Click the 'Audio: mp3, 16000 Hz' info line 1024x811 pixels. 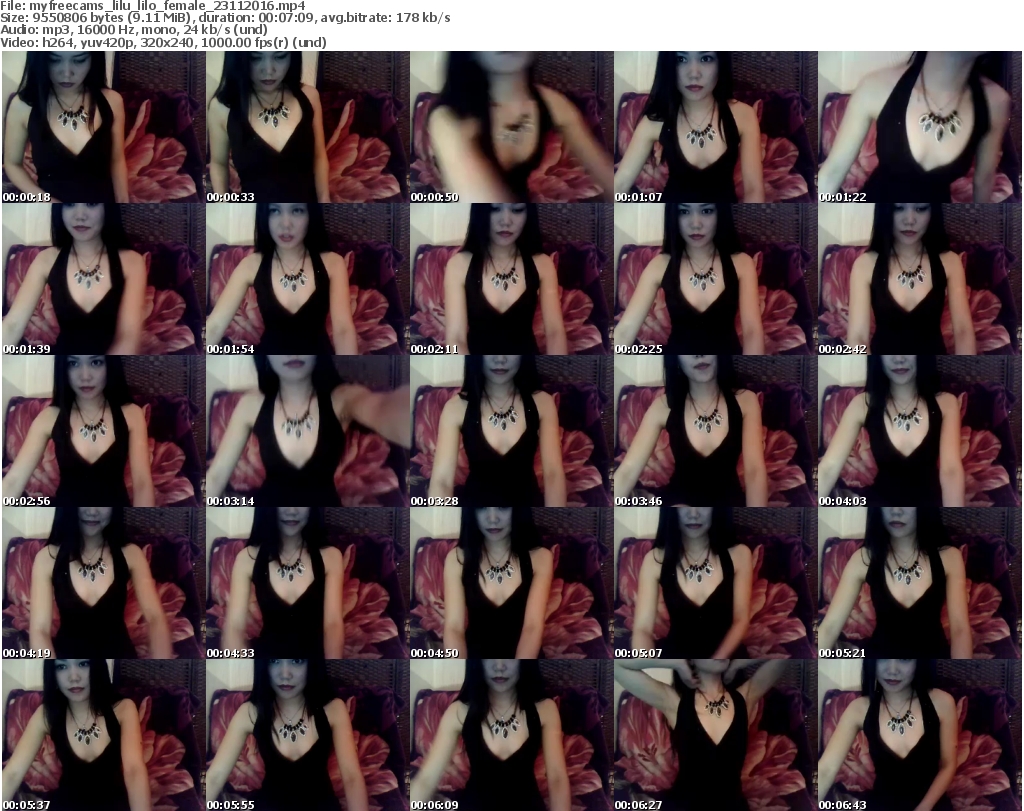click(x=134, y=30)
